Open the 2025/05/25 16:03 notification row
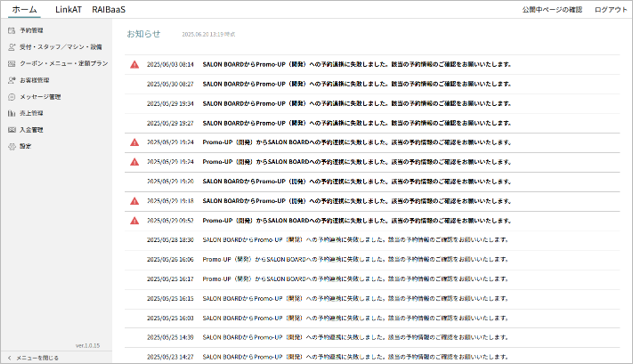This screenshot has height=364, width=633. pos(372,318)
